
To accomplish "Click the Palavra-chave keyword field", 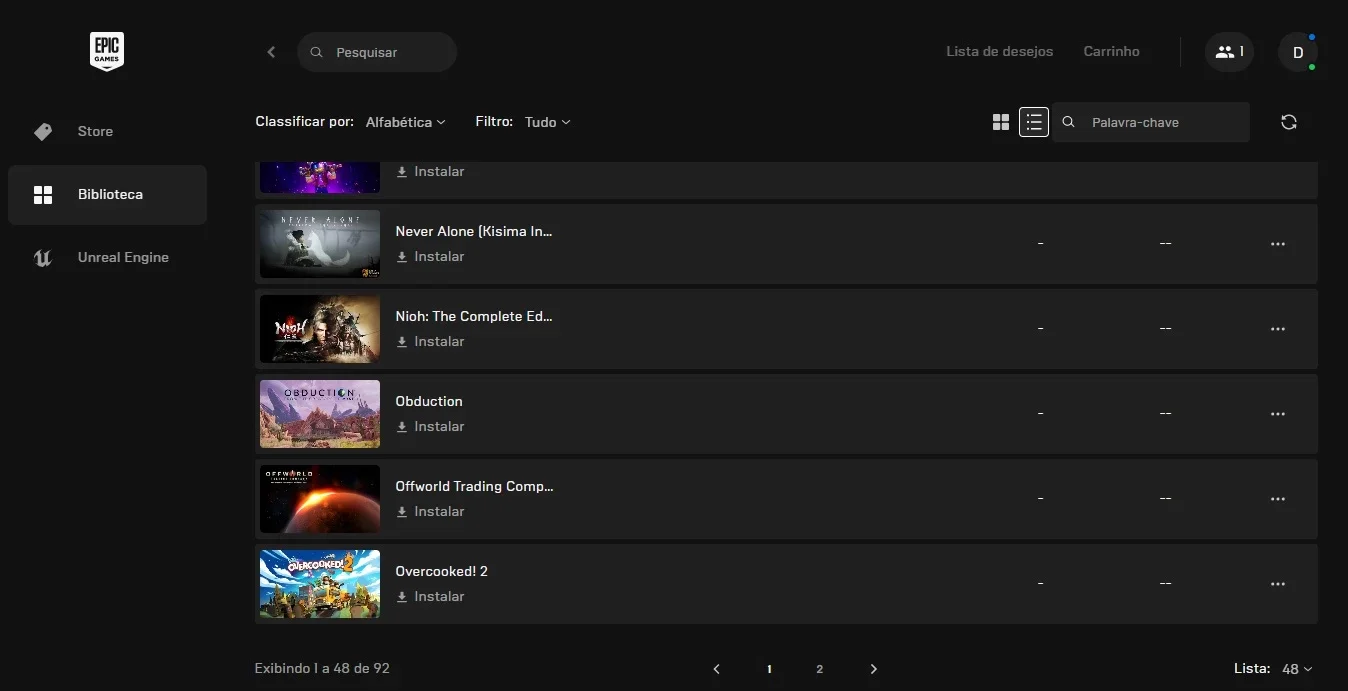I will pos(1151,122).
